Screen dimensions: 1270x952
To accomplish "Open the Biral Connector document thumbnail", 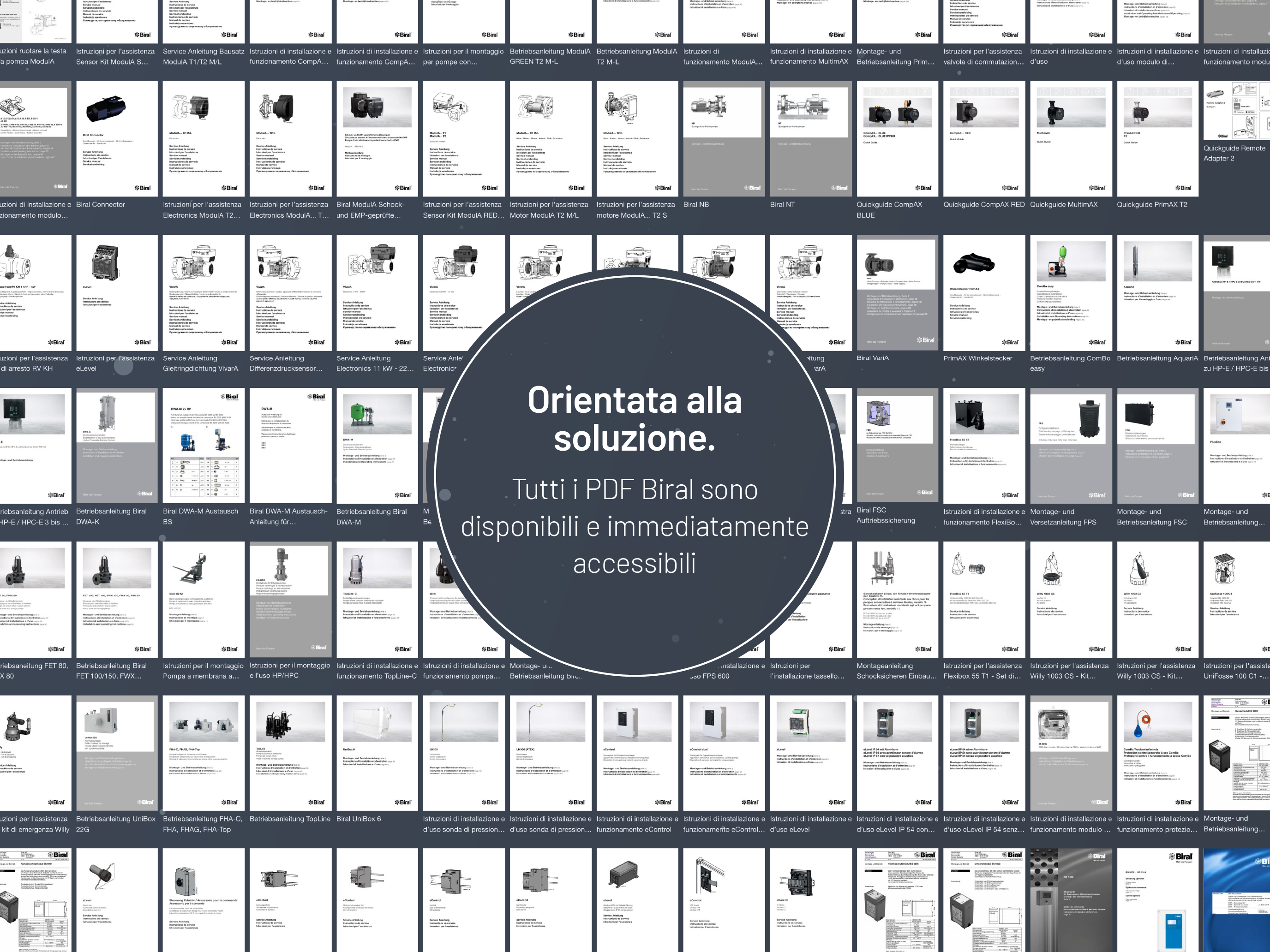I will pos(117,138).
